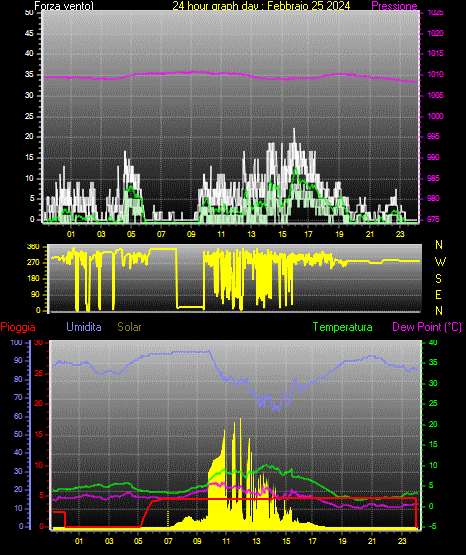Click the 40 temperature axis value
The width and height of the screenshot is (466, 555).
coord(433,342)
